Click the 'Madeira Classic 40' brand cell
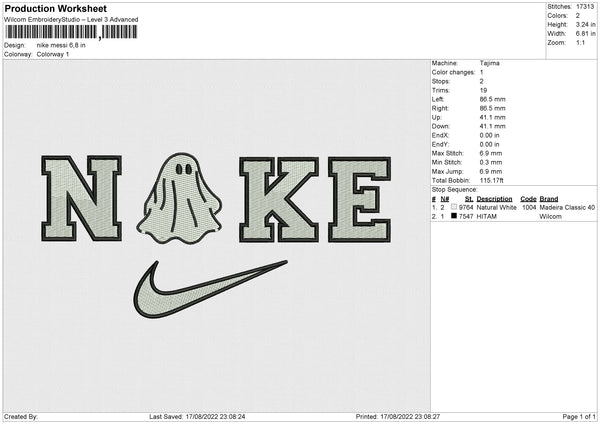 567,207
